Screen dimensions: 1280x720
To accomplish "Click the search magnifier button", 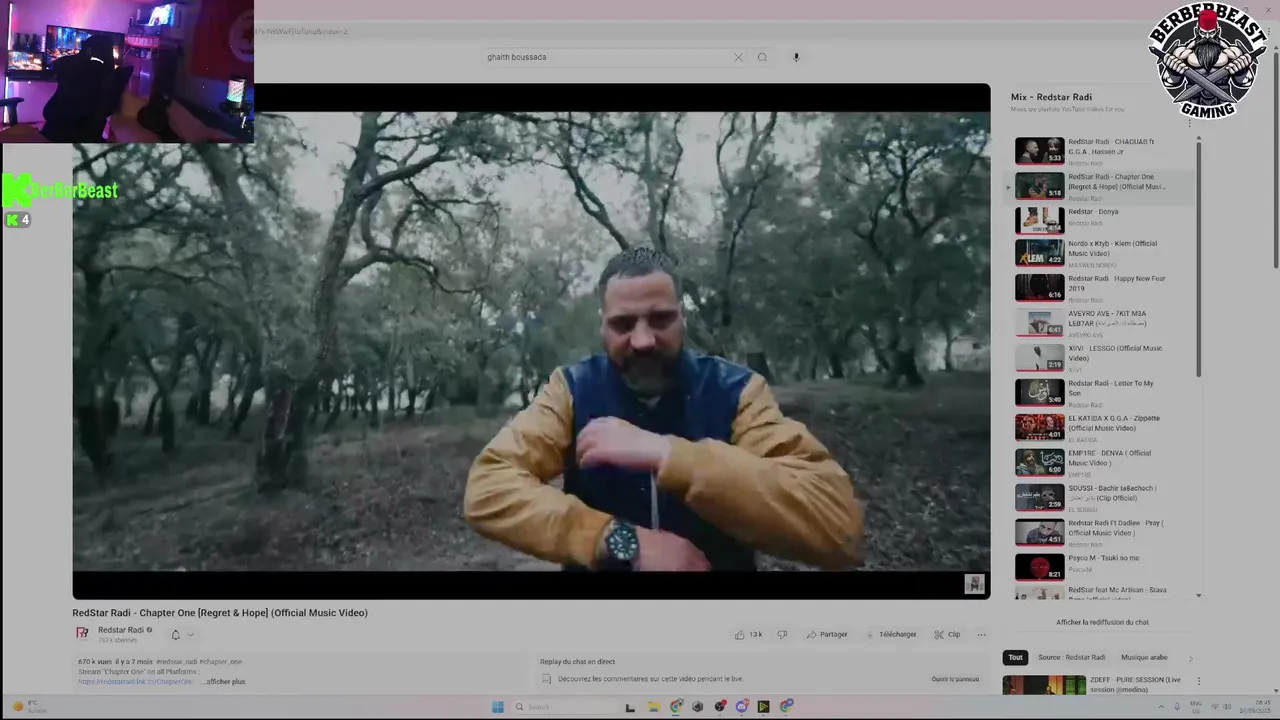I will pos(762,57).
